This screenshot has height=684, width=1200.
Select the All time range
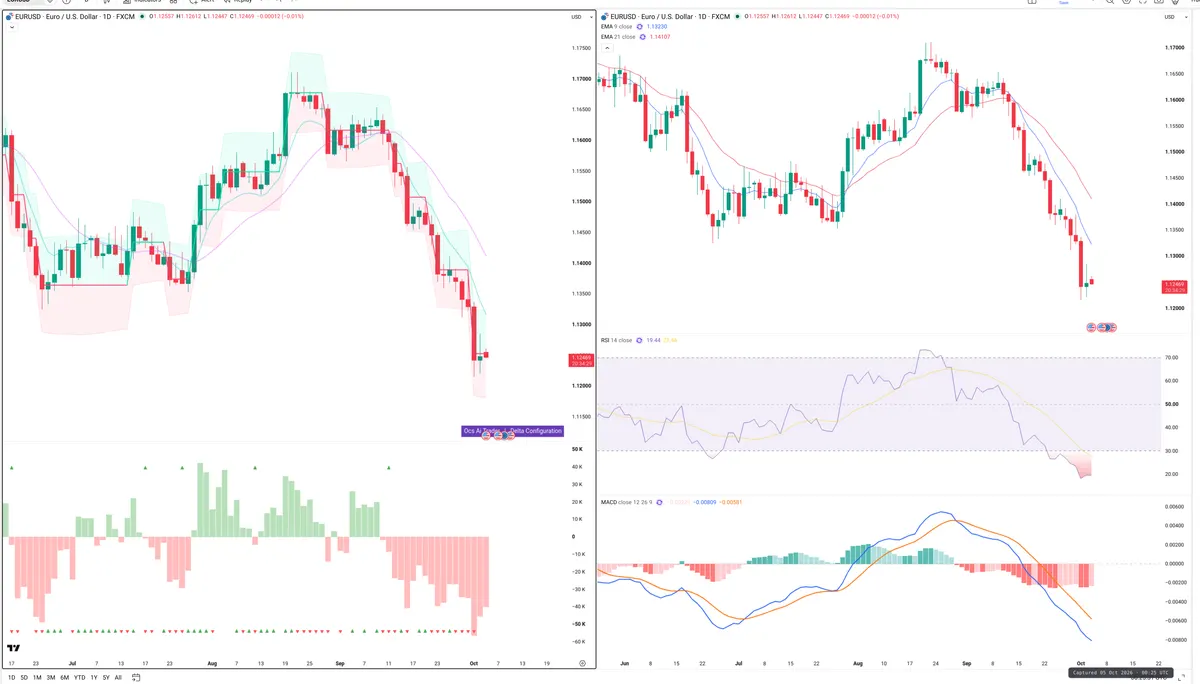118,677
